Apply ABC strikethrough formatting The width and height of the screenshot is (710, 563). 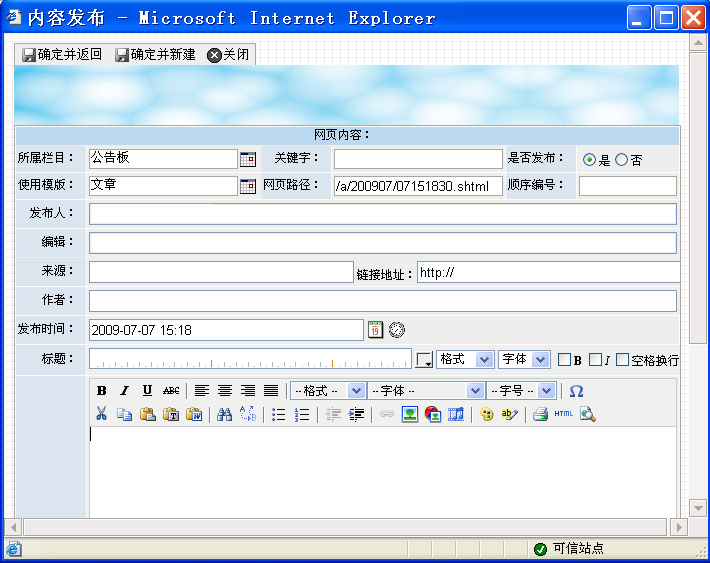(171, 390)
